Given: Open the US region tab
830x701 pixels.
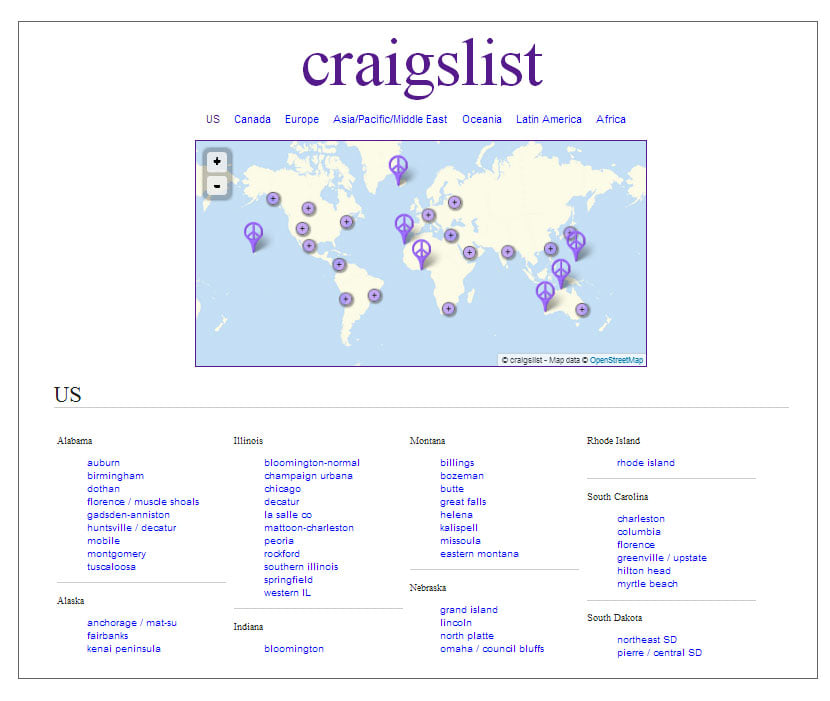Looking at the screenshot, I should (x=213, y=119).
